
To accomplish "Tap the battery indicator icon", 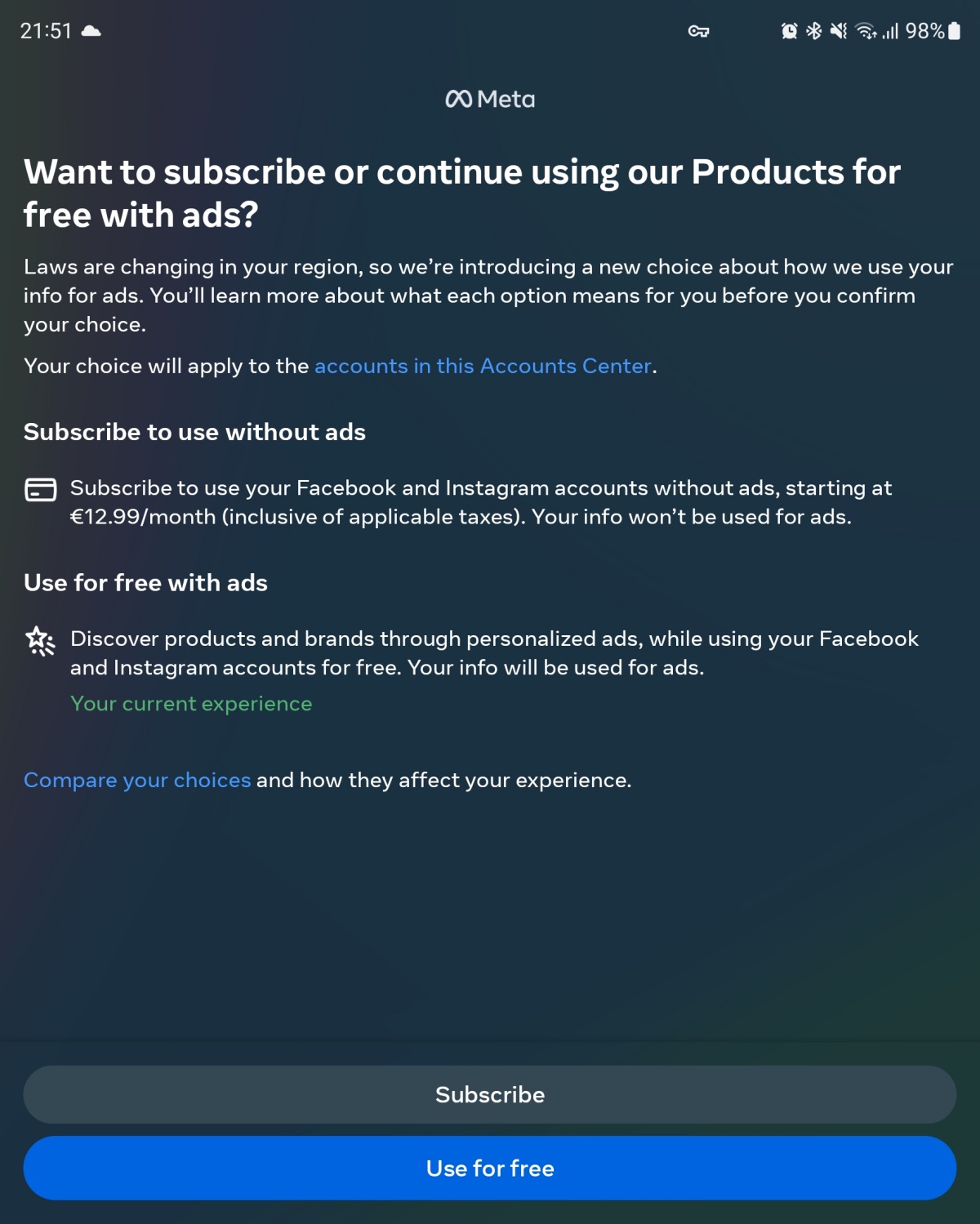I will (954, 31).
